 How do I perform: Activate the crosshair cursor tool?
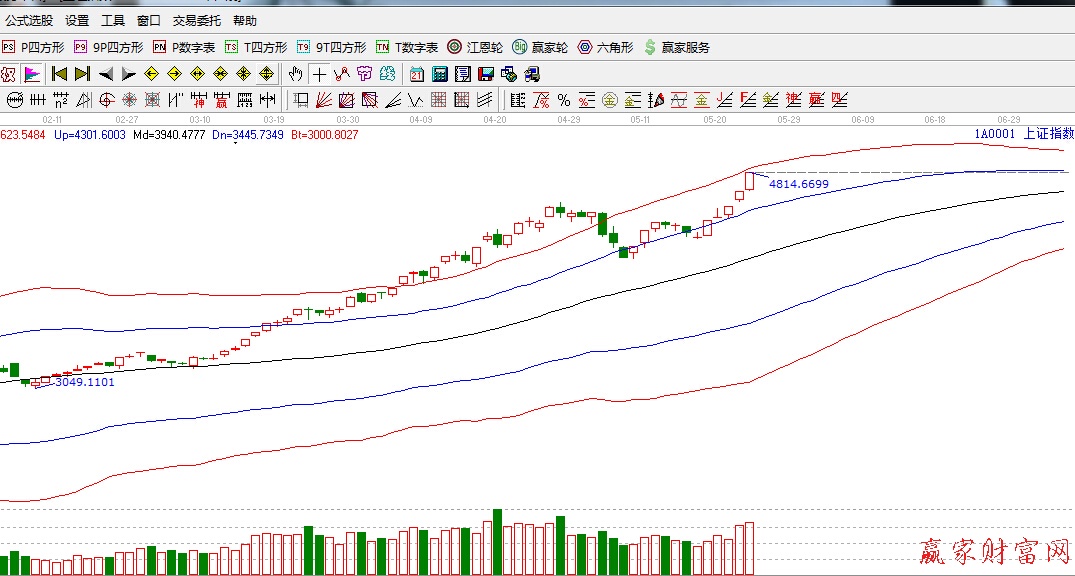pyautogui.click(x=318, y=74)
